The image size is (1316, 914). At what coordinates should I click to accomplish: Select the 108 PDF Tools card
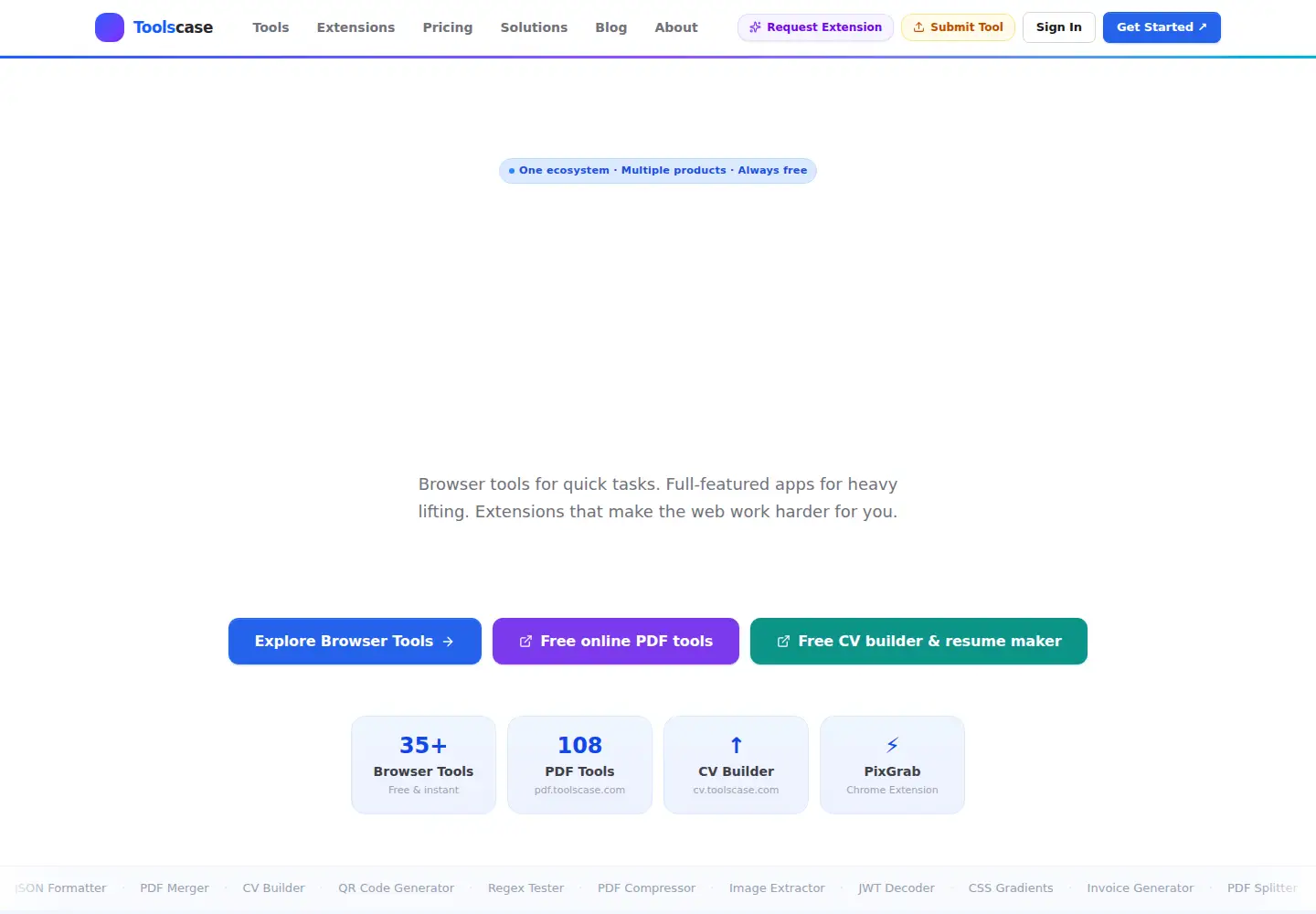tap(579, 765)
